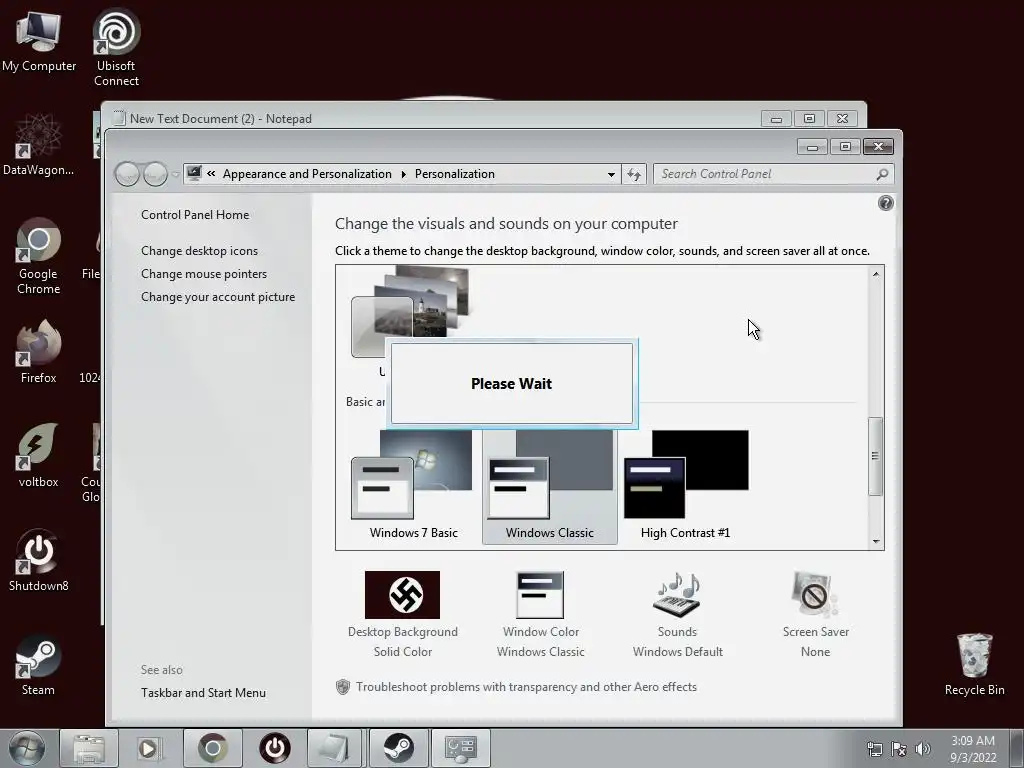Click Personalization breadcrumb segment
The image size is (1024, 768).
point(455,174)
